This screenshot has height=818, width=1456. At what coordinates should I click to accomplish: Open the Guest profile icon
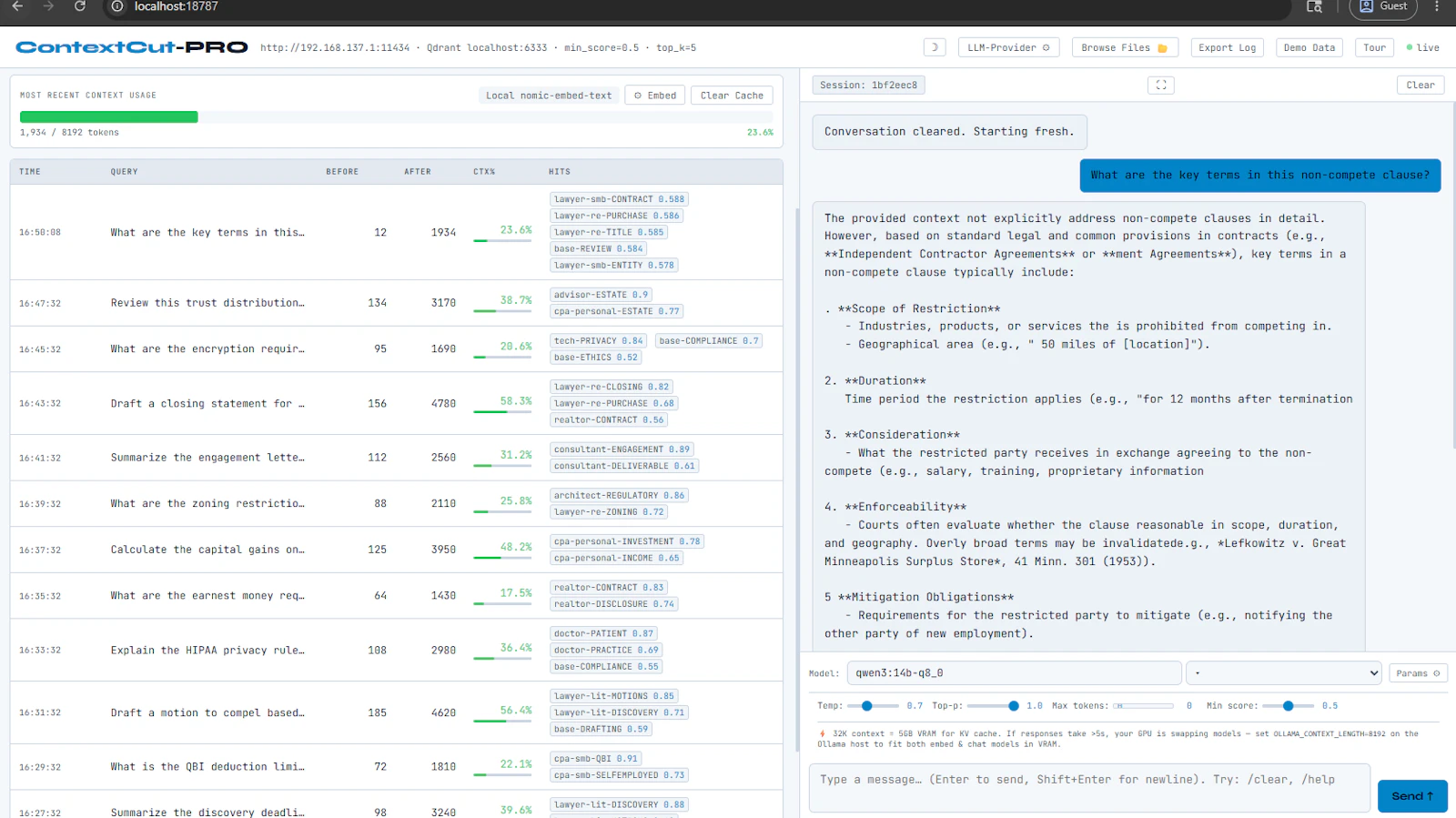[1367, 6]
